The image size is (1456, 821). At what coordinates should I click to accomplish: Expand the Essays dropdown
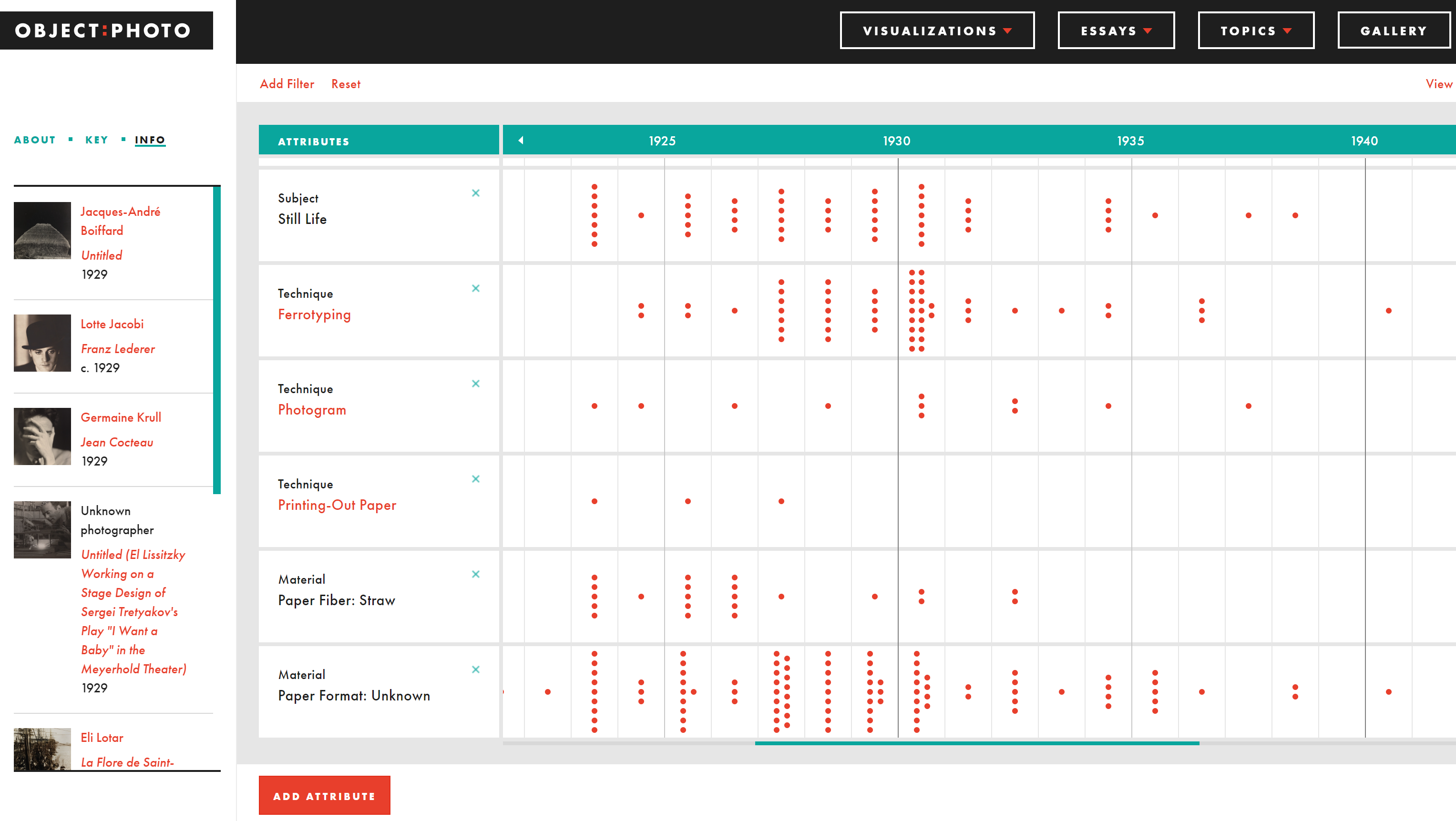pos(1116,30)
